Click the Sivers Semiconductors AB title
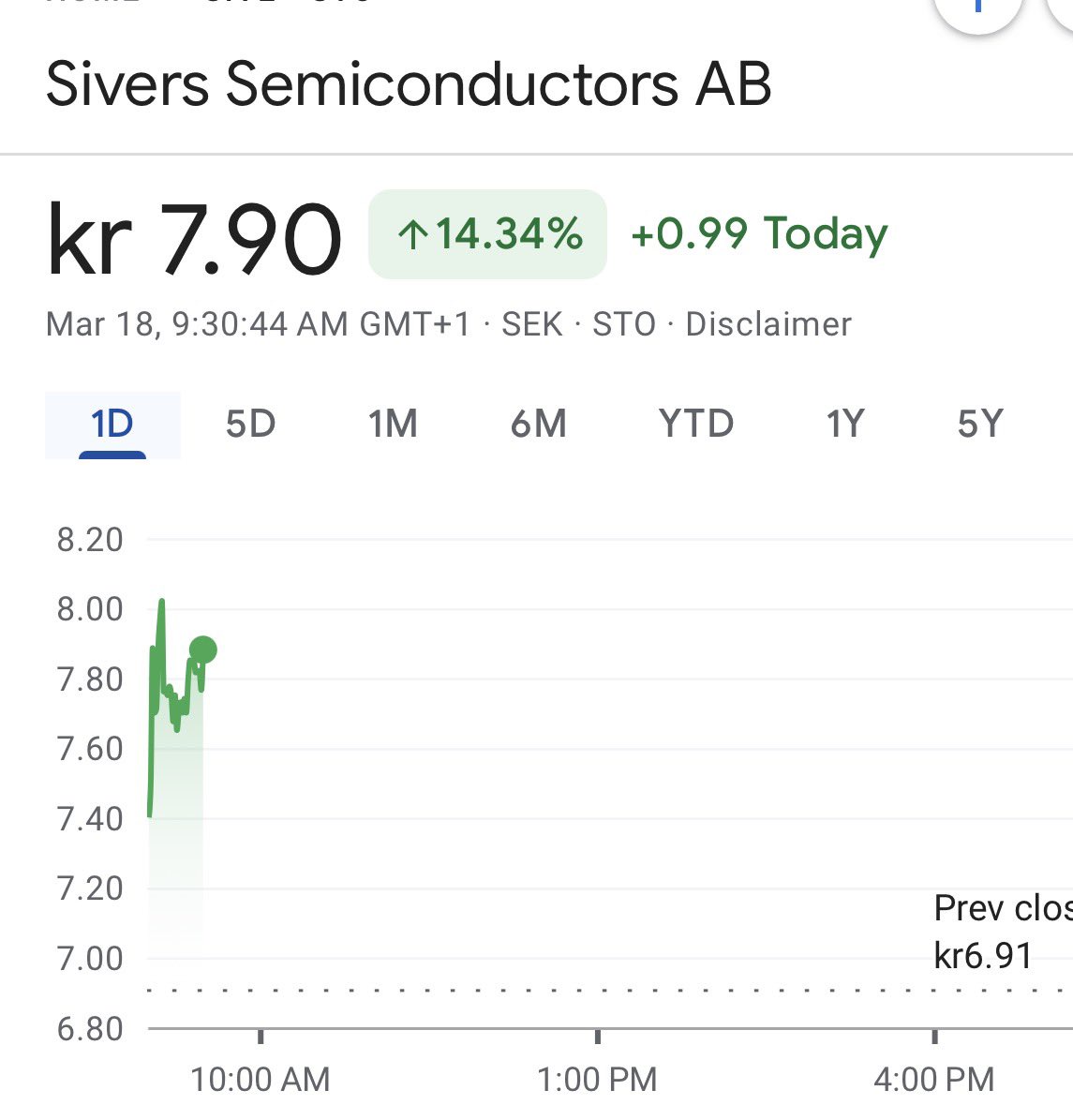 click(x=409, y=83)
